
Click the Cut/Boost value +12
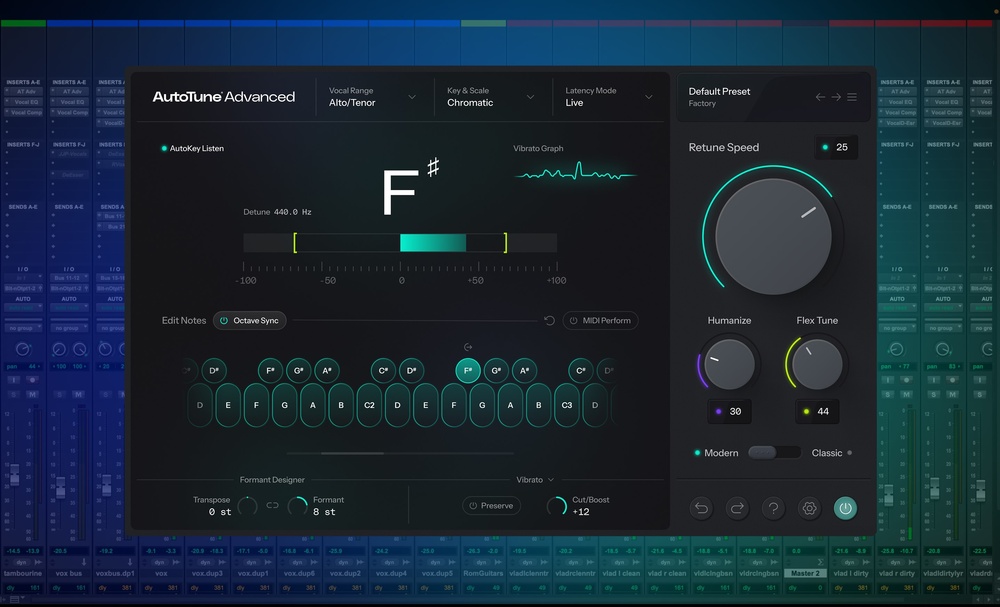coord(581,512)
